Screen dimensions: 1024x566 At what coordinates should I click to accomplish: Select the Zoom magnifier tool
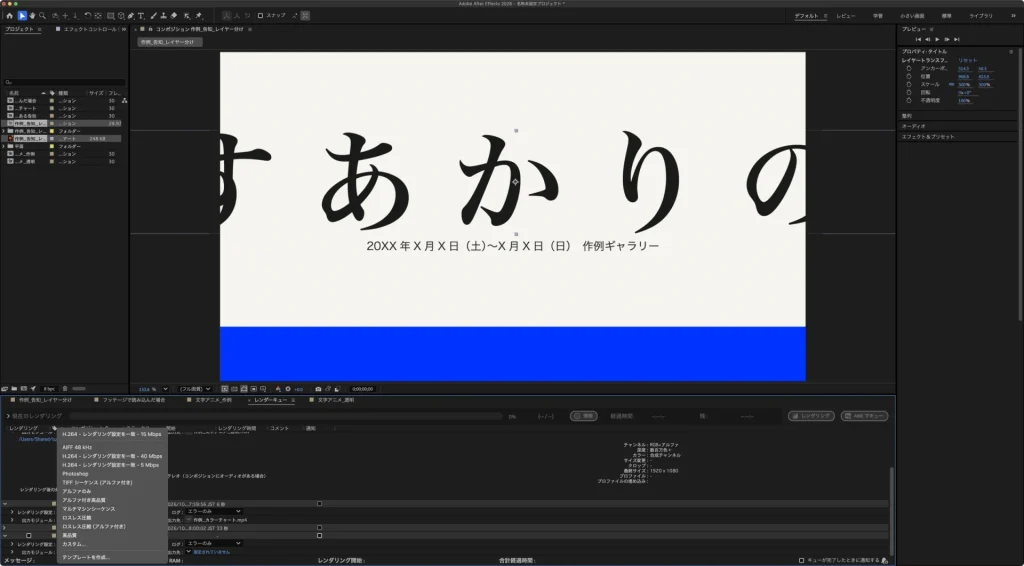(42, 16)
